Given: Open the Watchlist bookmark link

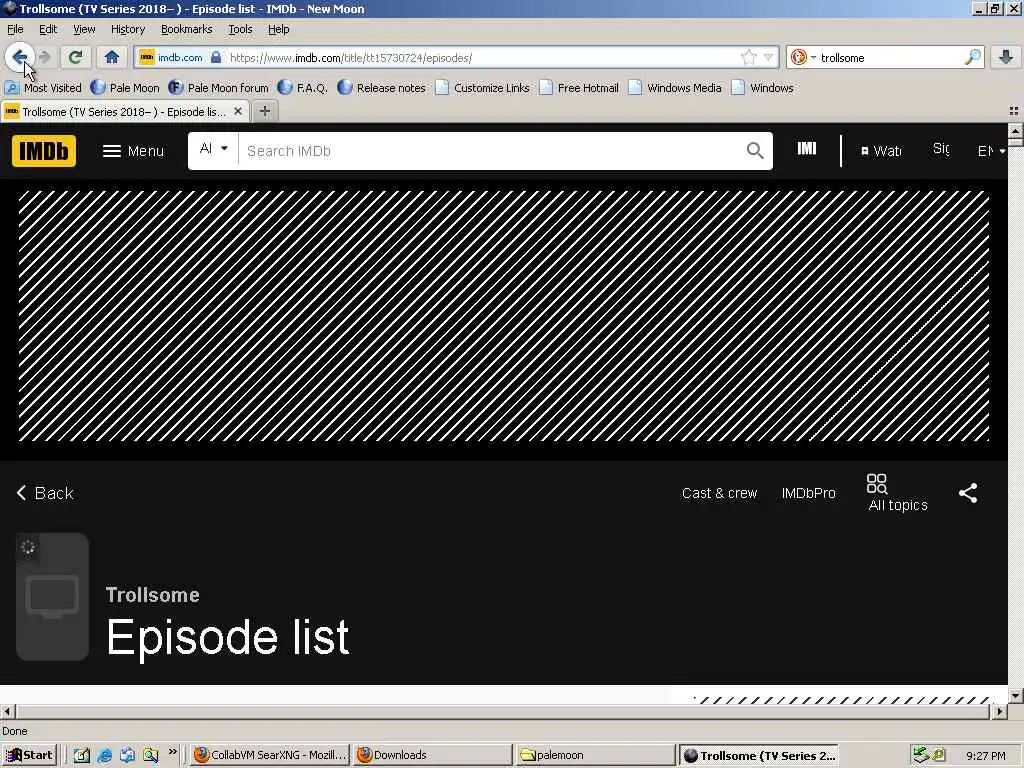Looking at the screenshot, I should (x=881, y=151).
